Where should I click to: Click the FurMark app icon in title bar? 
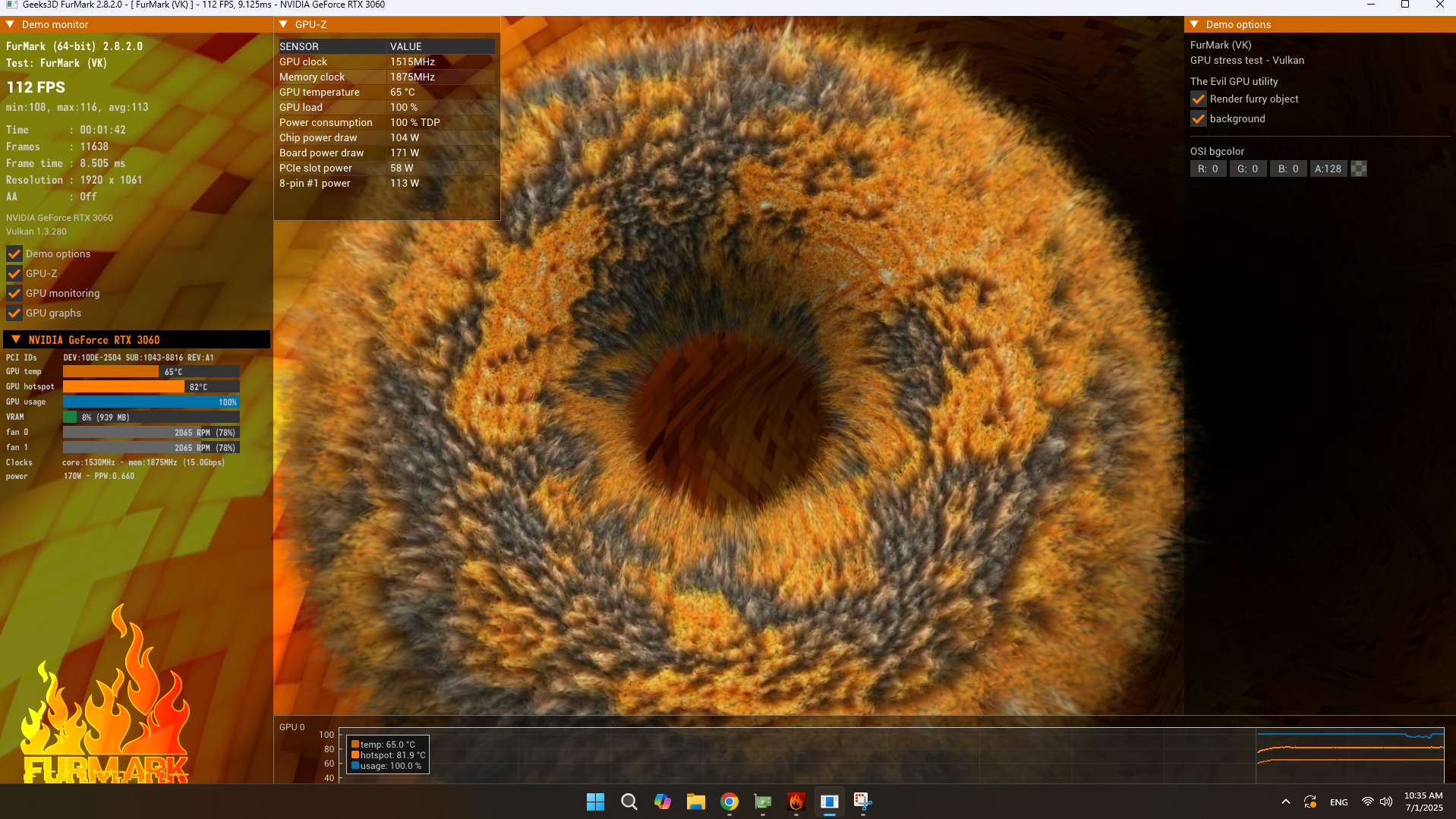coord(11,5)
